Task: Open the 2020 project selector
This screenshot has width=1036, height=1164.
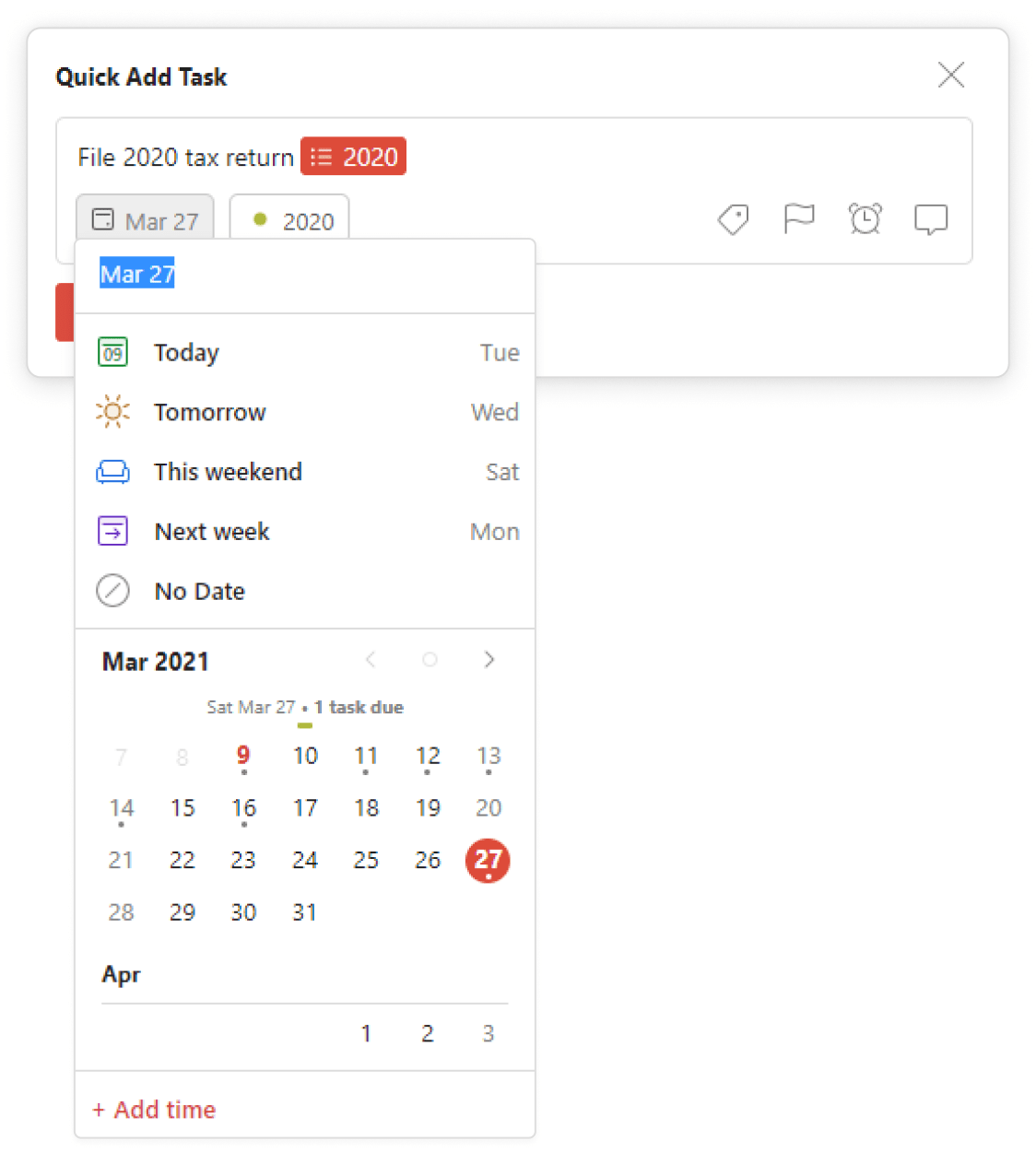Action: [x=288, y=220]
